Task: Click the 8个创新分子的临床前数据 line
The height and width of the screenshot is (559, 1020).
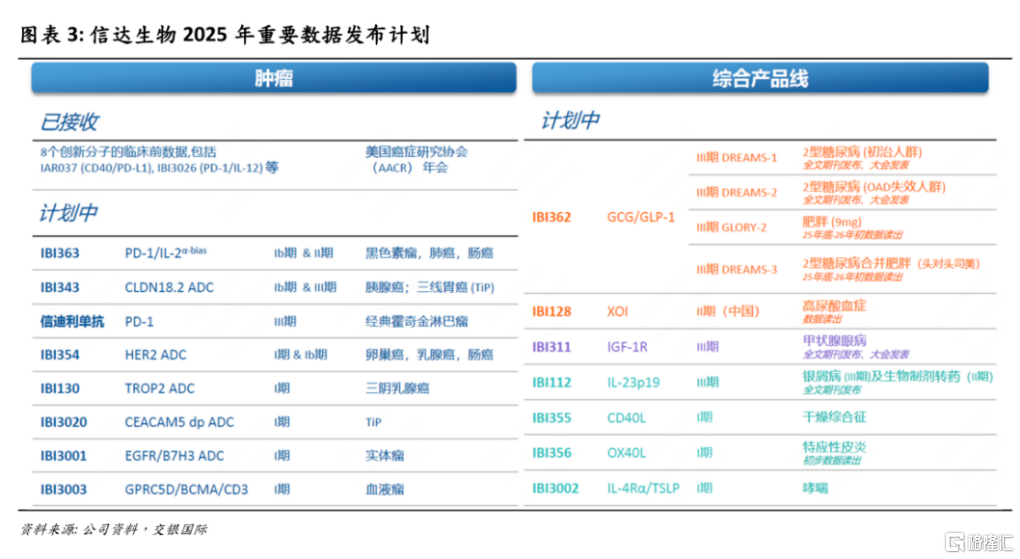Action: click(x=128, y=152)
